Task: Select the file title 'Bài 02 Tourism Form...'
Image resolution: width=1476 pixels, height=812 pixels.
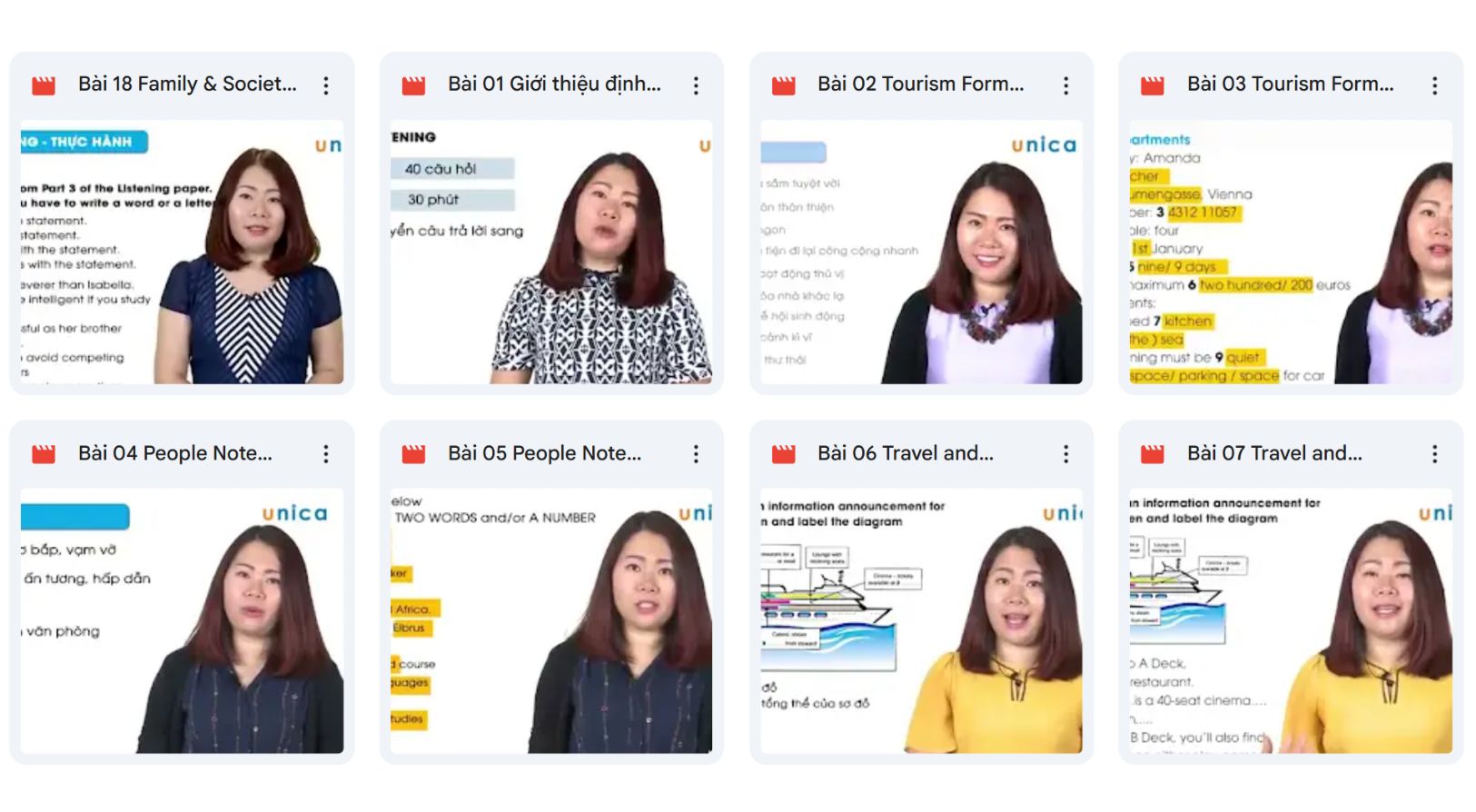Action: coord(920,84)
